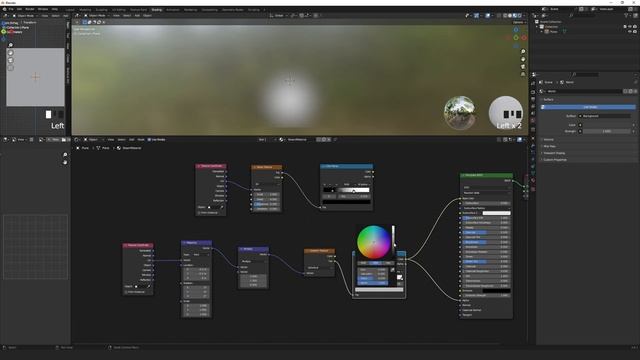Image resolution: width=640 pixels, height=360 pixels.
Task: Hide the Collection in the outliner
Action: (629, 27)
